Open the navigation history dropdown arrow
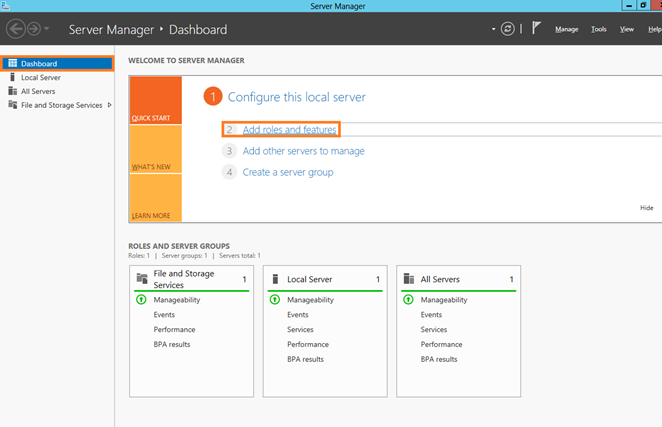662x427 pixels. tap(47, 30)
